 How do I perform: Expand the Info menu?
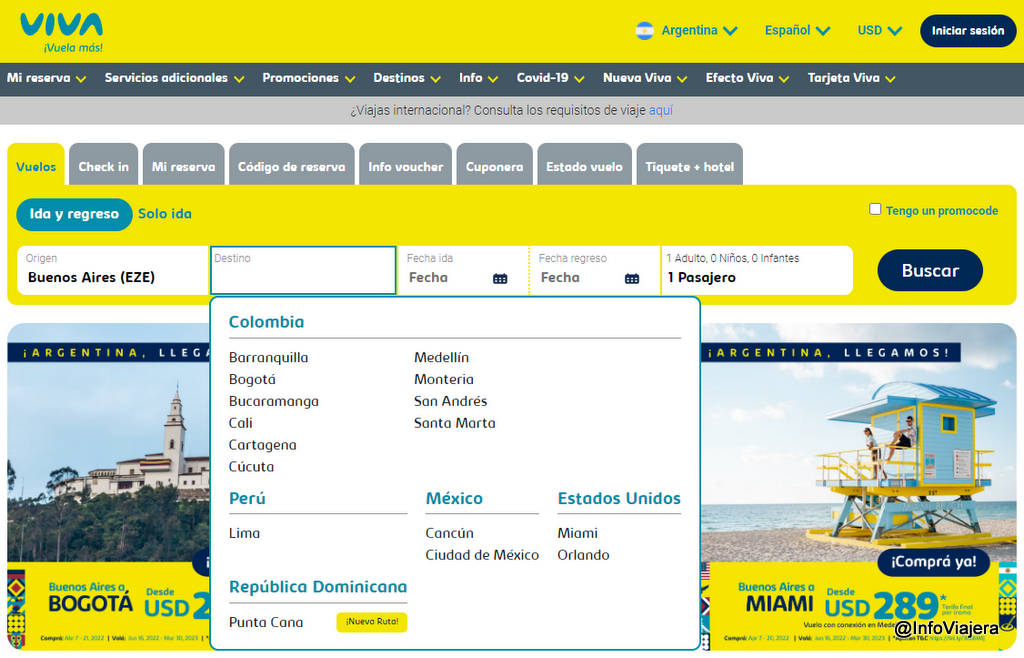(478, 78)
